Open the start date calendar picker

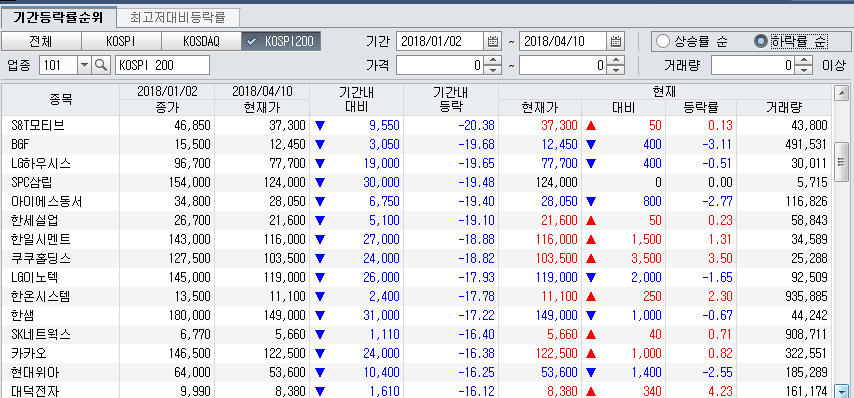[493, 41]
